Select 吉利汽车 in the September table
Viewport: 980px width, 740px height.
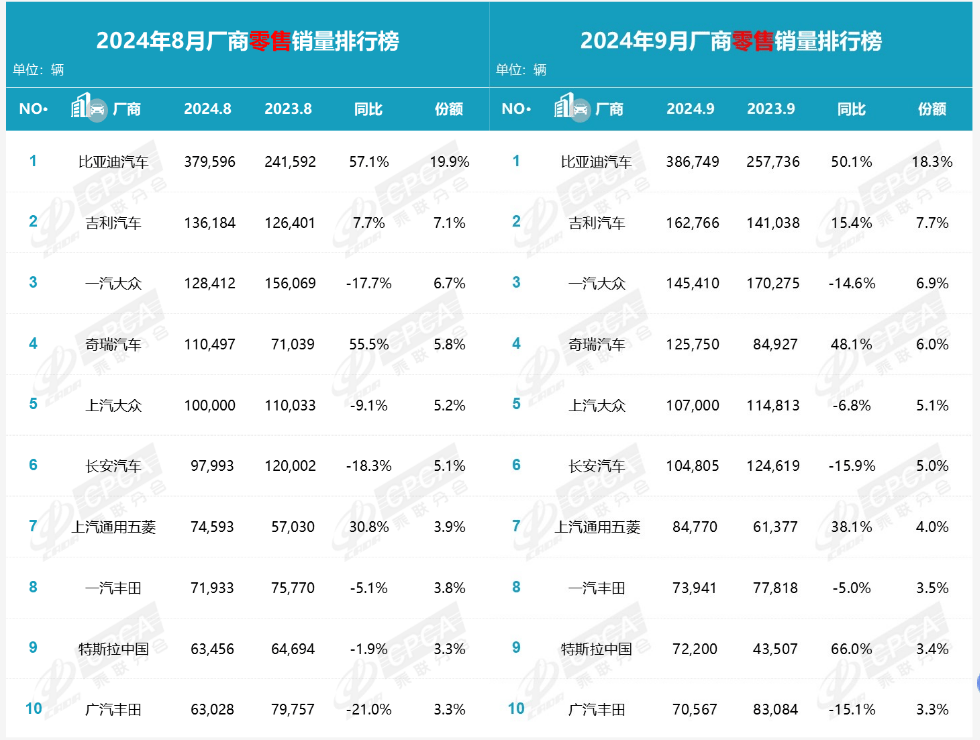pos(597,222)
